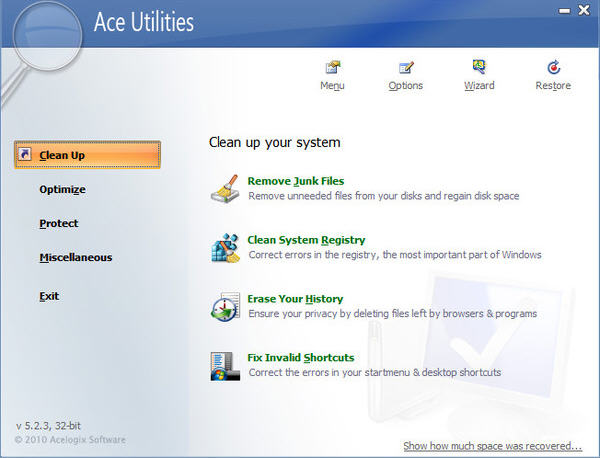
Task: Click 'Remove unneeded files from your disks' description
Action: pyautogui.click(x=384, y=196)
